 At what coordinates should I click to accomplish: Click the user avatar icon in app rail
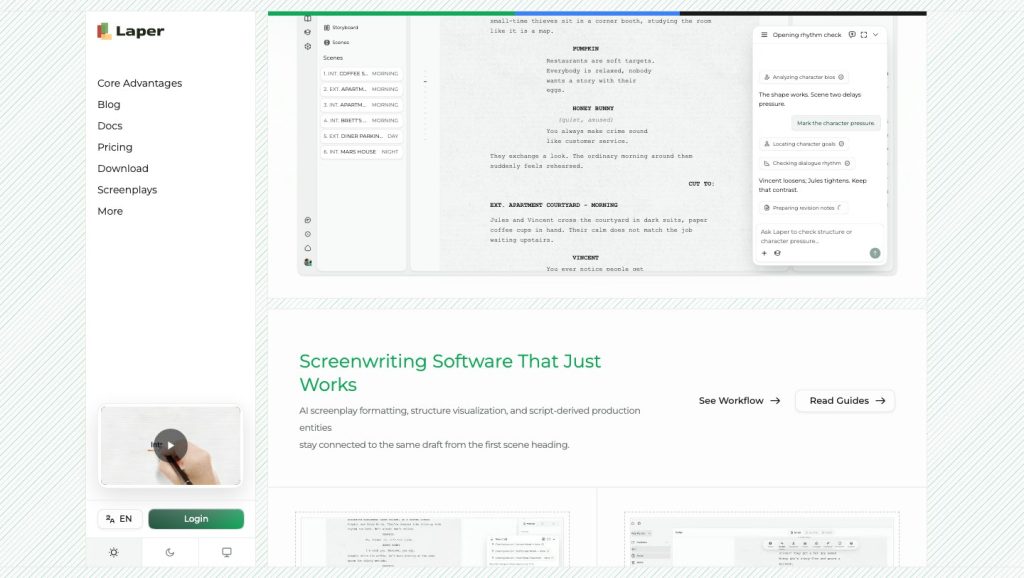[x=308, y=263]
